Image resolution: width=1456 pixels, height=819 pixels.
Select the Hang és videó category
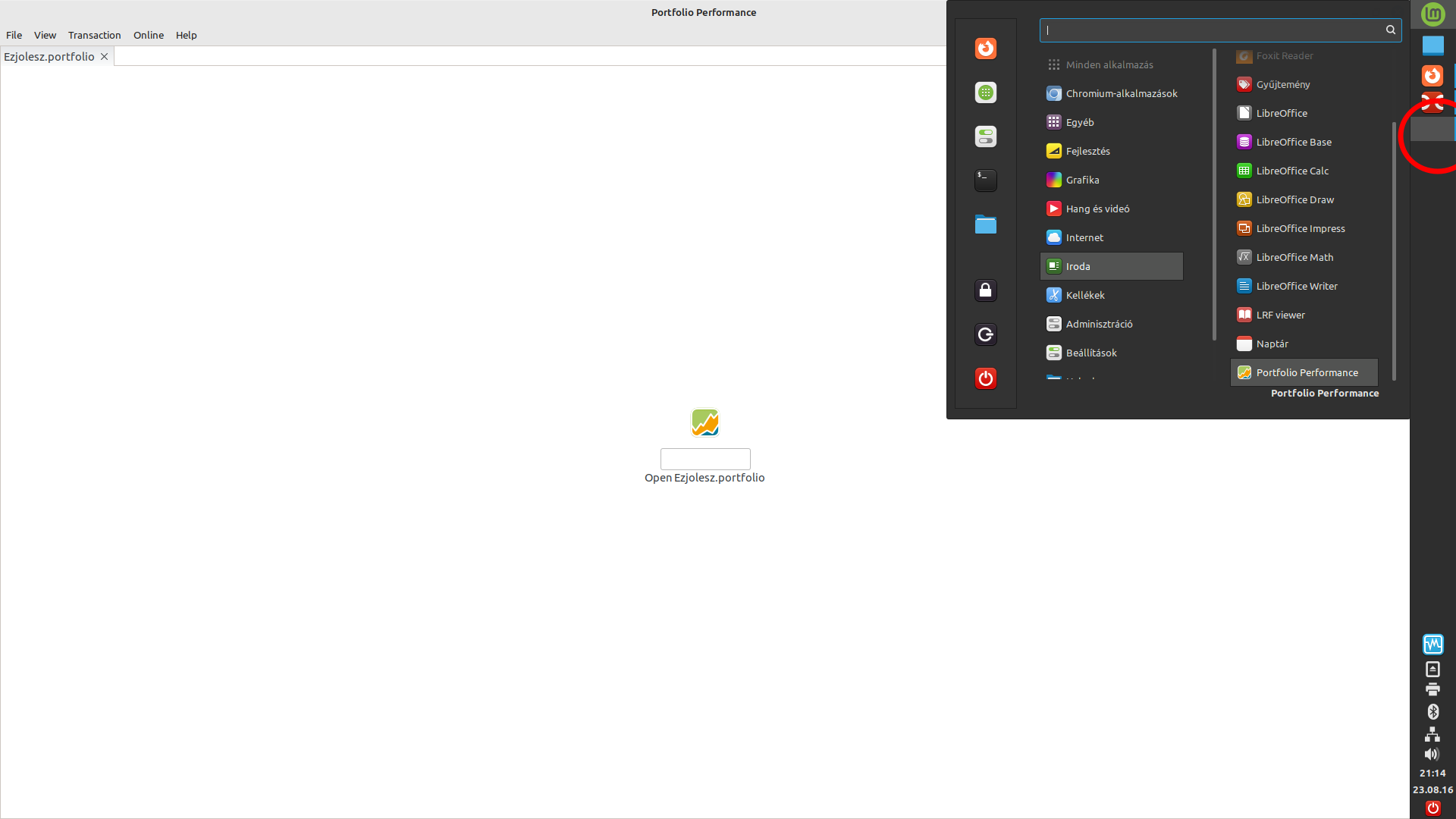click(x=1111, y=209)
